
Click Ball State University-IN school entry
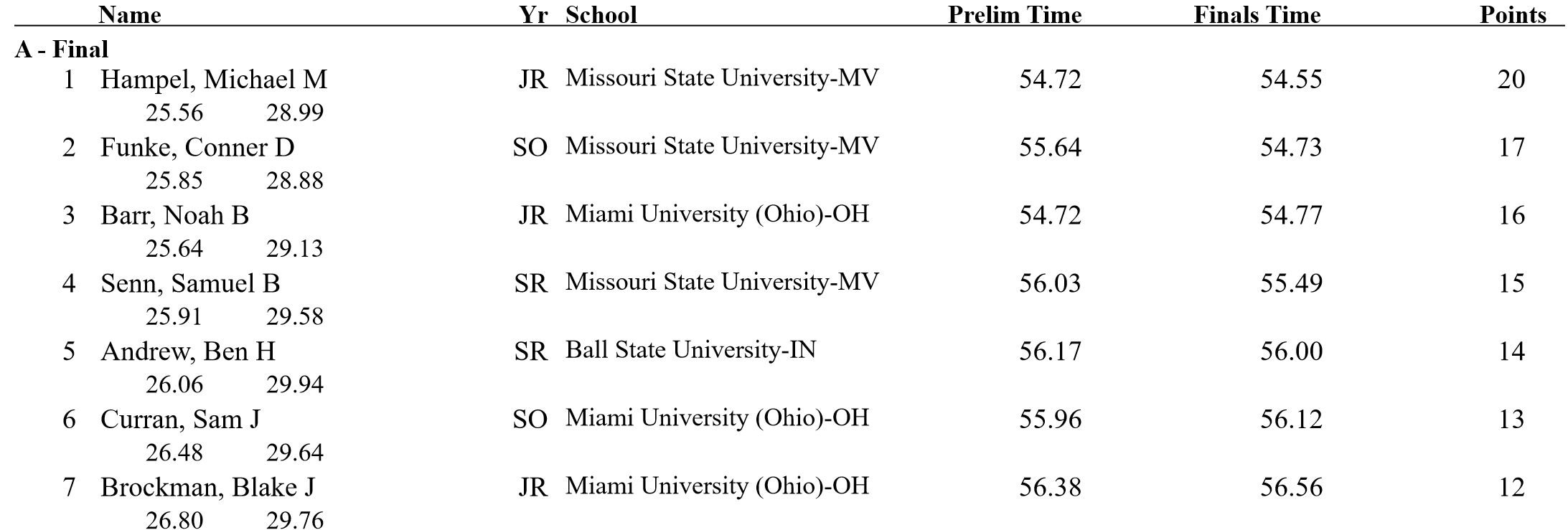coord(690,350)
